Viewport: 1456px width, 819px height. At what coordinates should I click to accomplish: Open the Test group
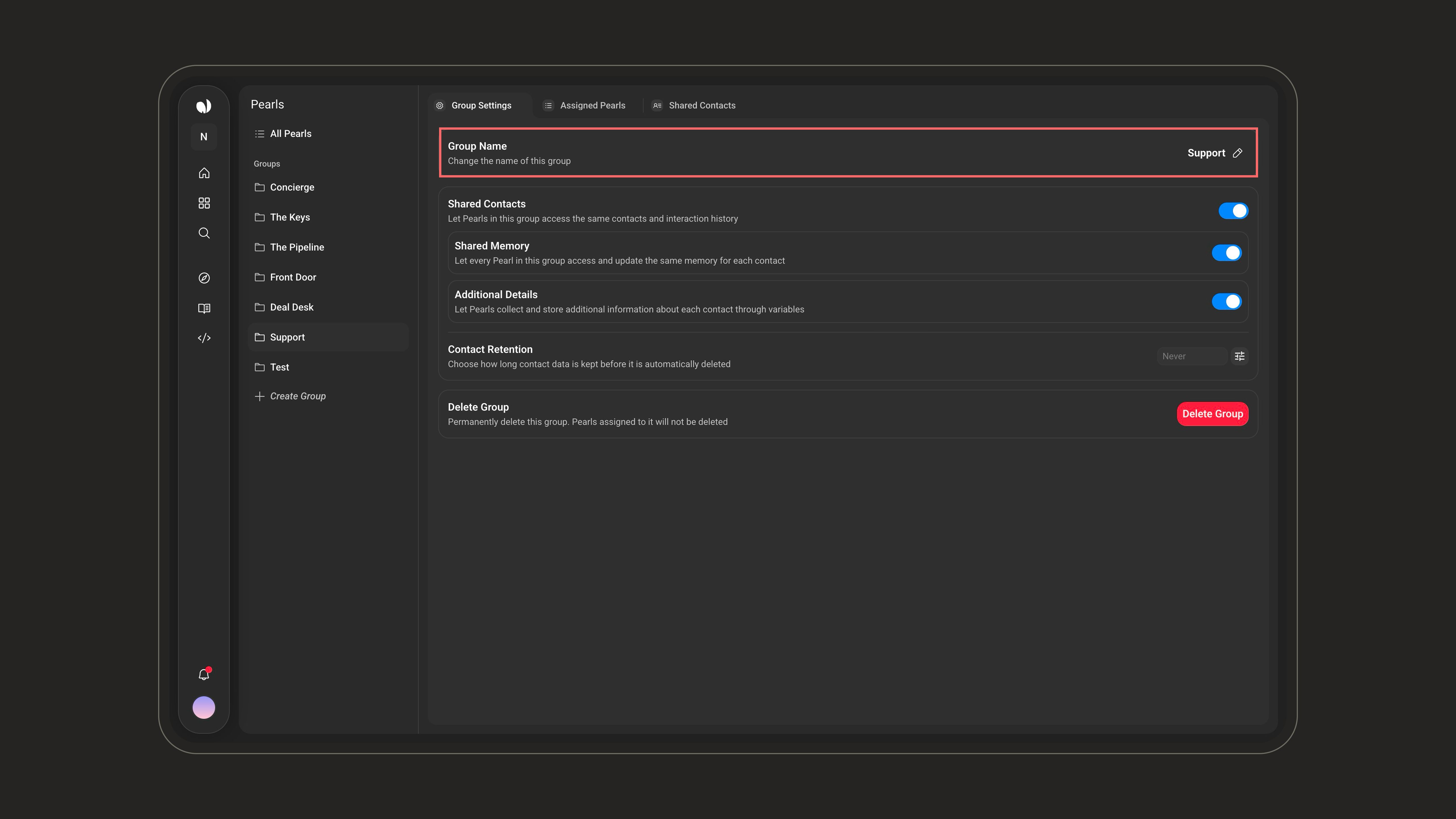(x=328, y=367)
